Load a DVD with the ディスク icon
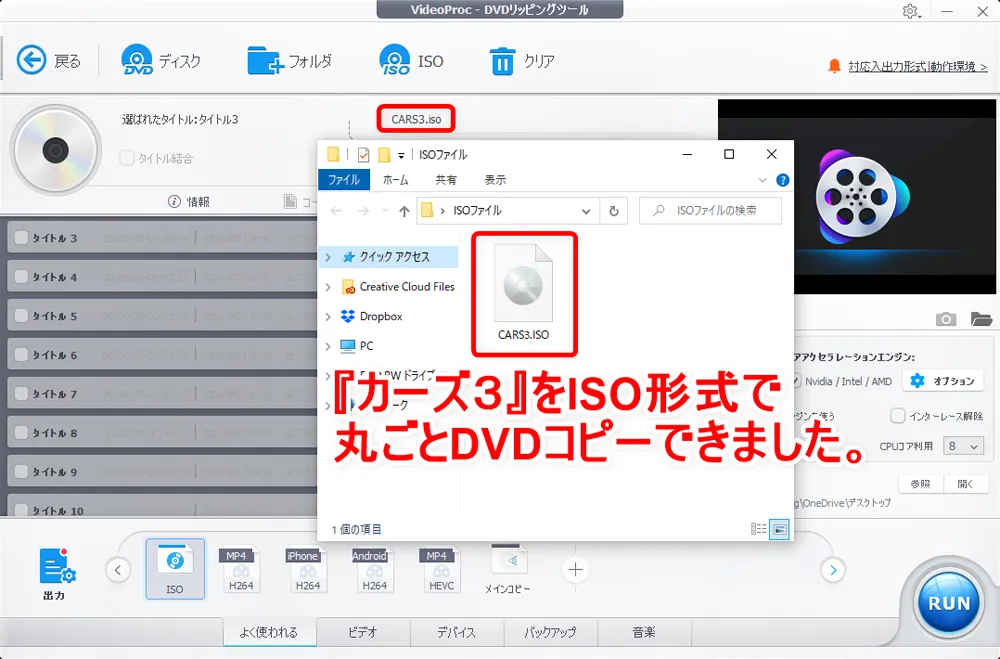The width and height of the screenshot is (1000, 659). click(136, 60)
